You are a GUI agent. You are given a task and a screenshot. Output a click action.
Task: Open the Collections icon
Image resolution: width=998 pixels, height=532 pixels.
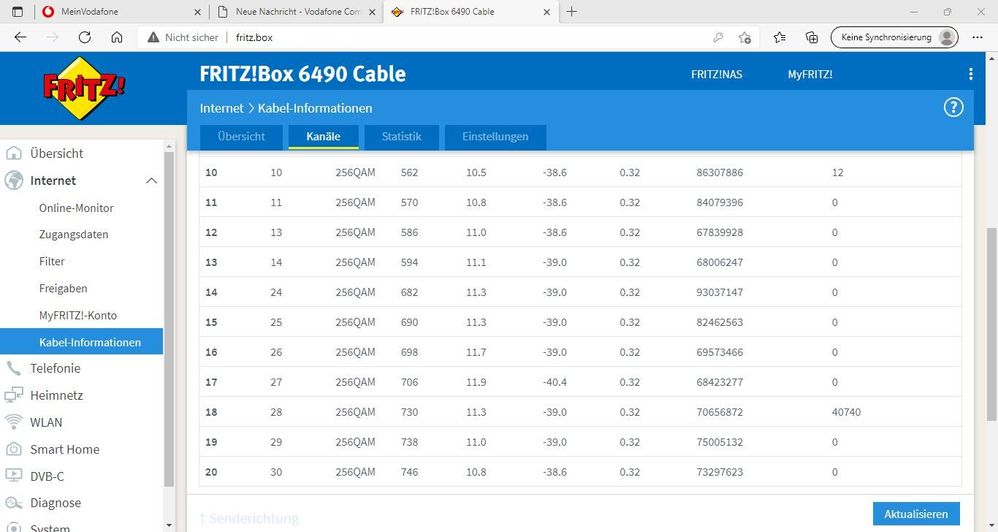pos(812,38)
